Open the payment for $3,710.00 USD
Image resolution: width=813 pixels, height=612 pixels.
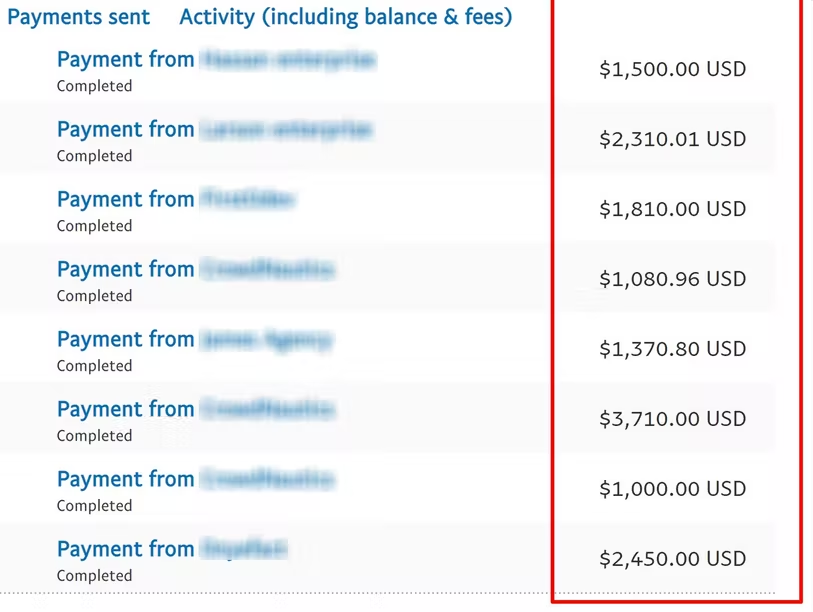coord(196,410)
